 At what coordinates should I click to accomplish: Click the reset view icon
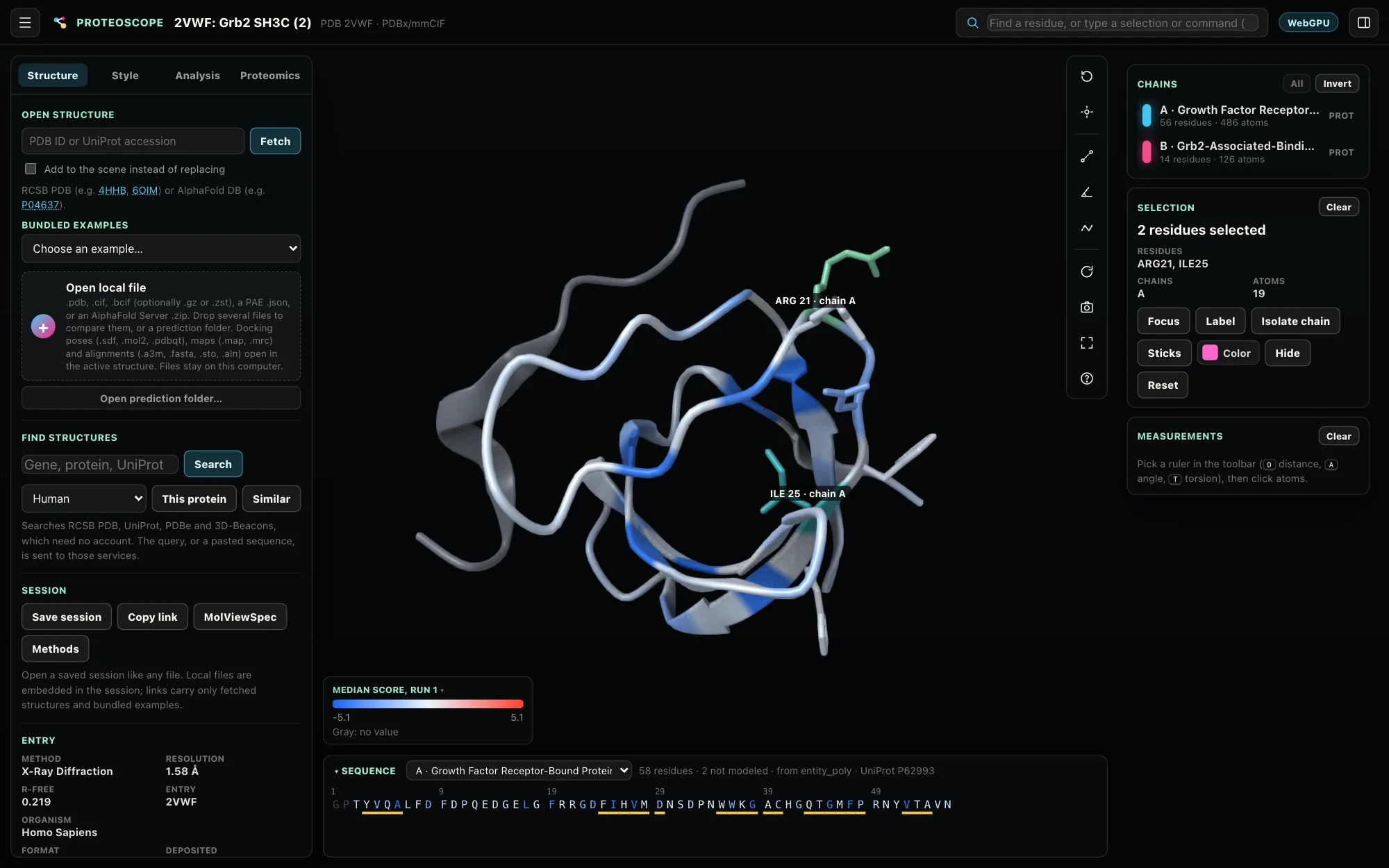(1087, 76)
